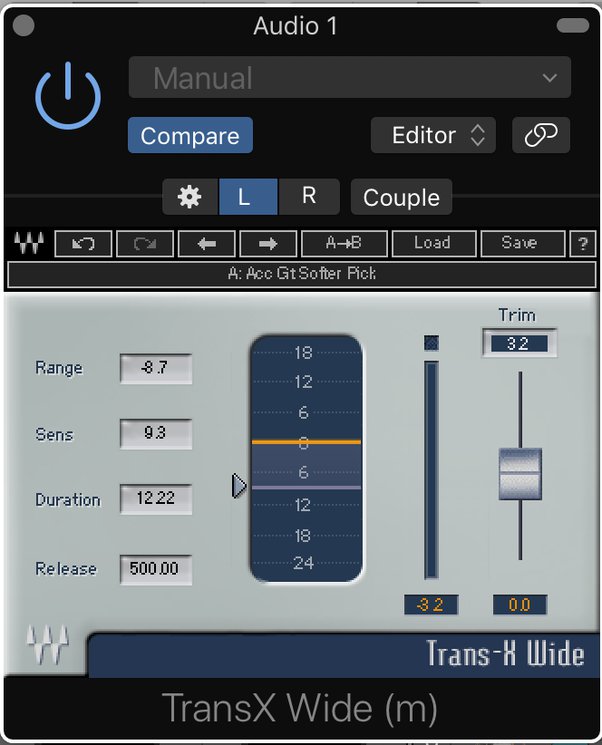Click the orange zero line in gain display
This screenshot has height=745, width=602.
tap(306, 442)
